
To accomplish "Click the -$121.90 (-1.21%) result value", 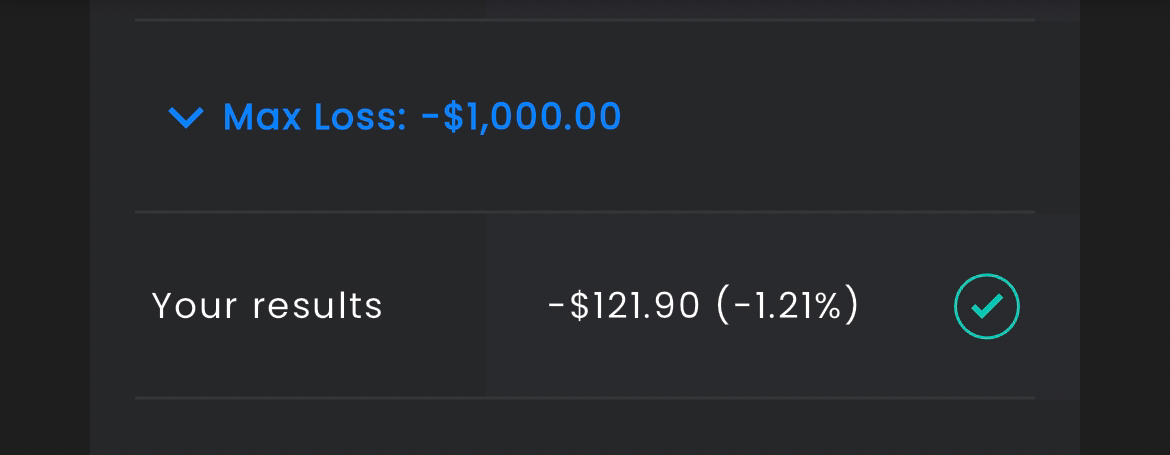I will point(703,307).
